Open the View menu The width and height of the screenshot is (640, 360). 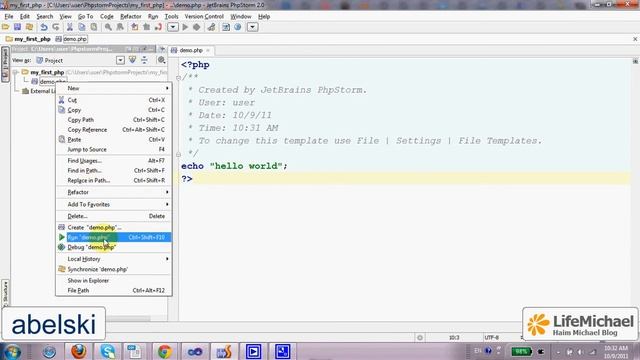click(x=65, y=17)
